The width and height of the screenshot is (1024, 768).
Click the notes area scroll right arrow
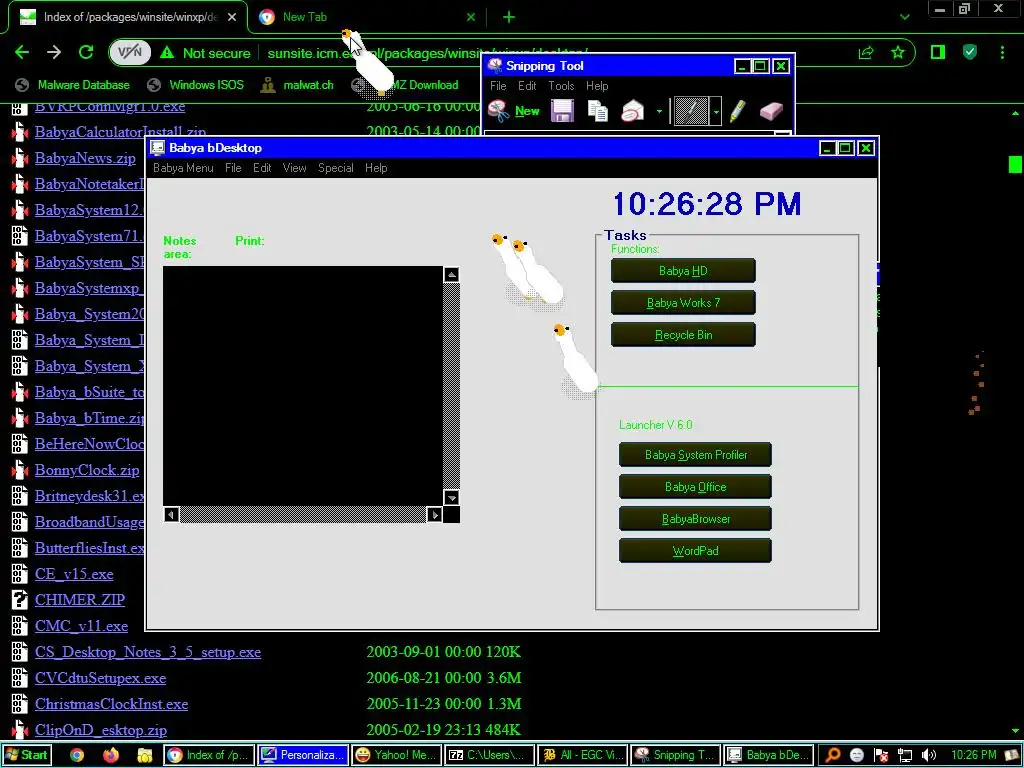pyautogui.click(x=434, y=515)
